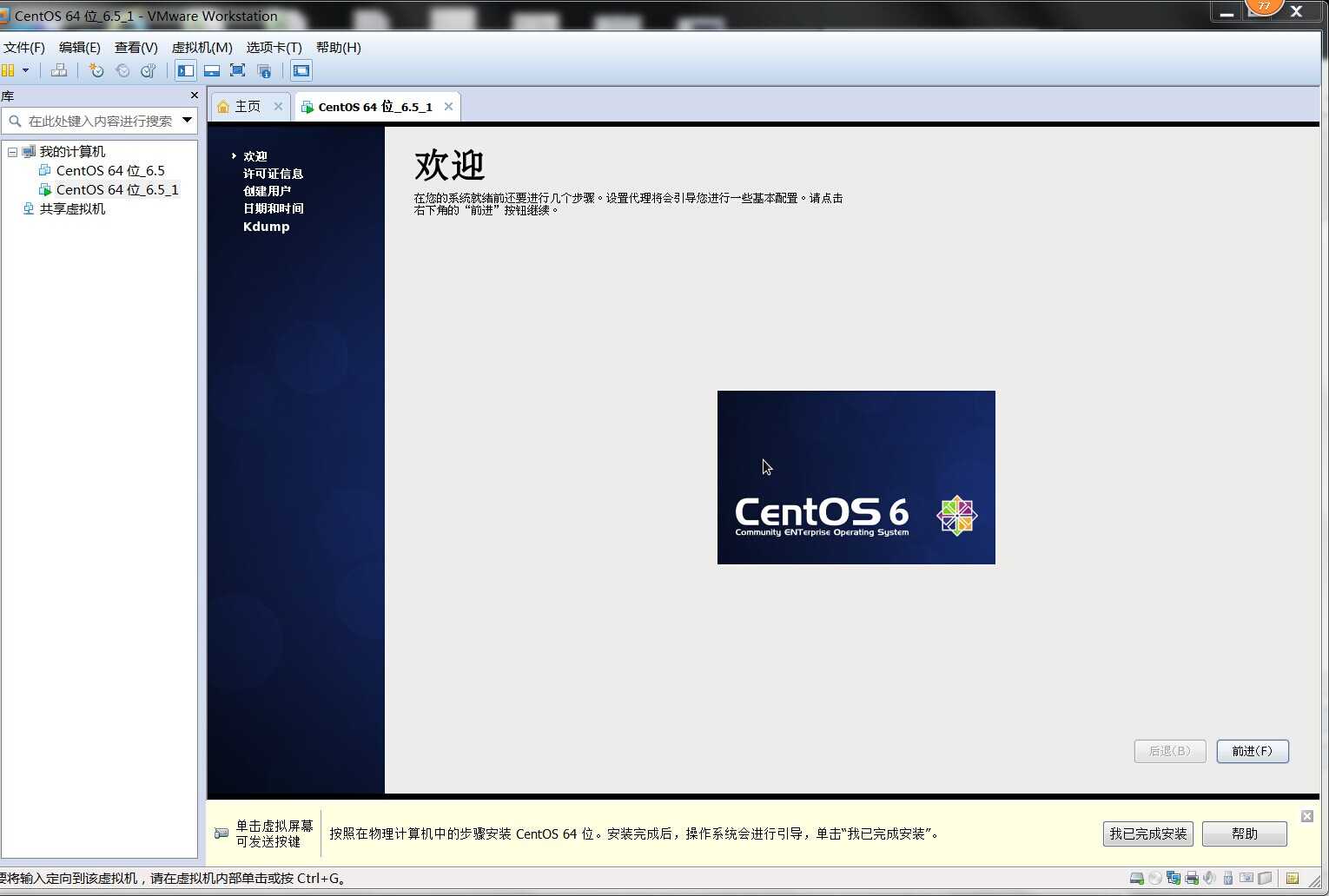
Task: Open the 虚拟机(M) menu
Action: 202,47
